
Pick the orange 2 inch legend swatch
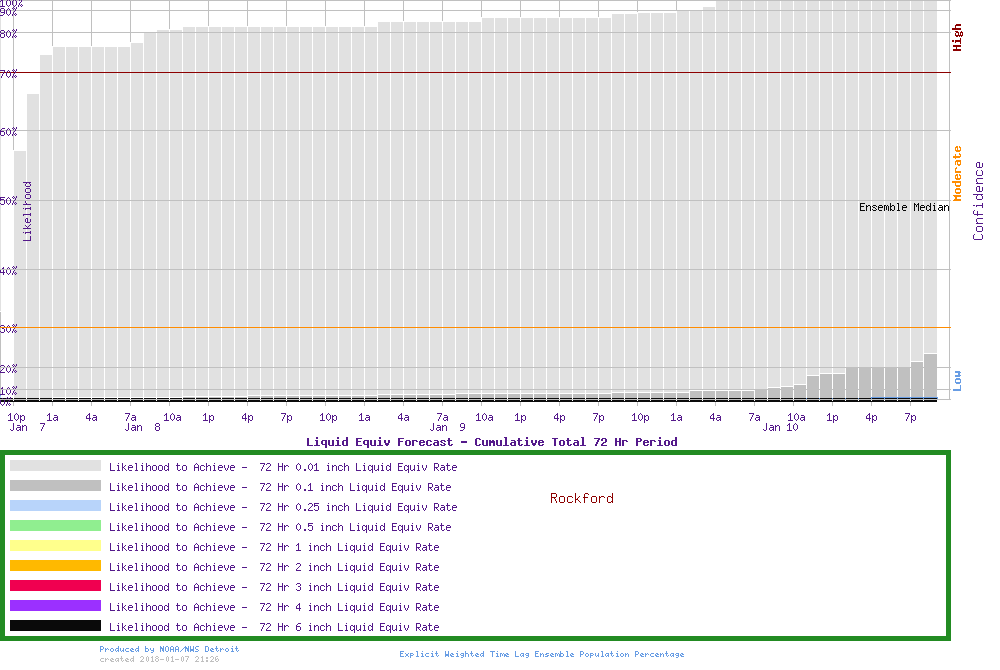pyautogui.click(x=55, y=566)
